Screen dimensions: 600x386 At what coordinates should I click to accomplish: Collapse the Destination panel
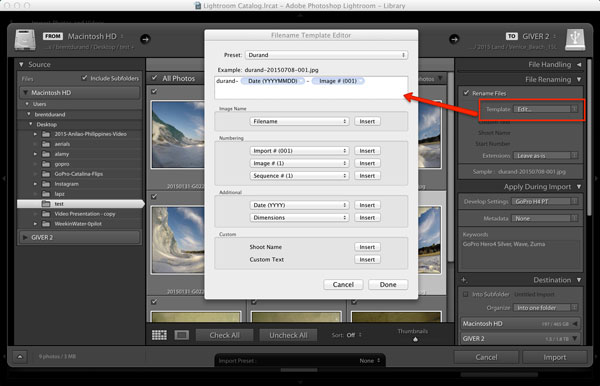coord(579,280)
